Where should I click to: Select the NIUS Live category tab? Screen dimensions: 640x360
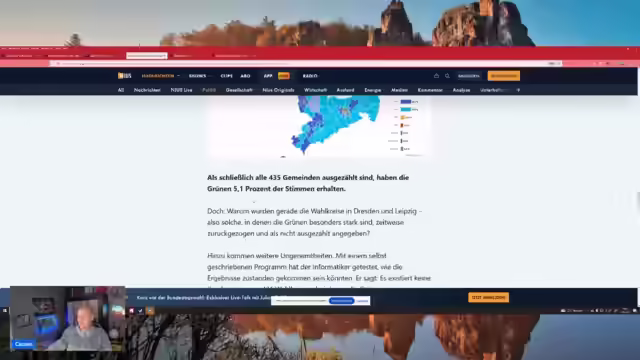tap(181, 90)
